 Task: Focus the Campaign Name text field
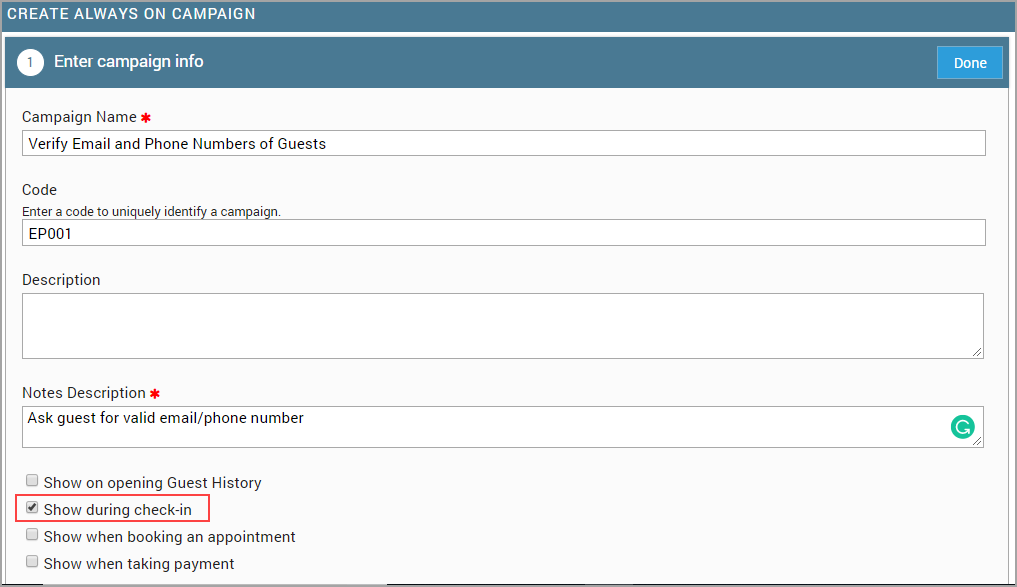[x=503, y=144]
